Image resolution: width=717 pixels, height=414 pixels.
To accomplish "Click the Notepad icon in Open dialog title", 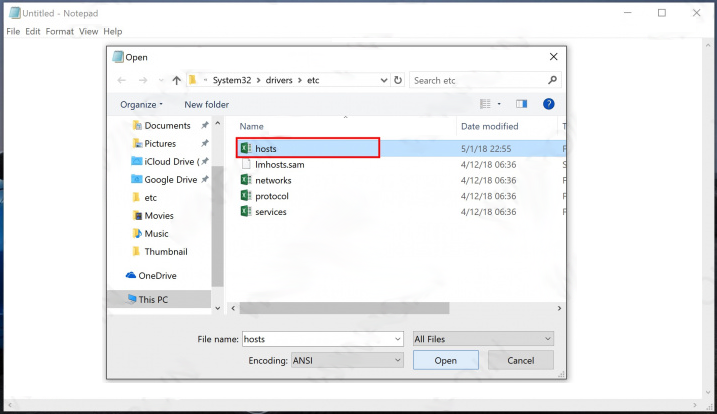I will coord(118,57).
